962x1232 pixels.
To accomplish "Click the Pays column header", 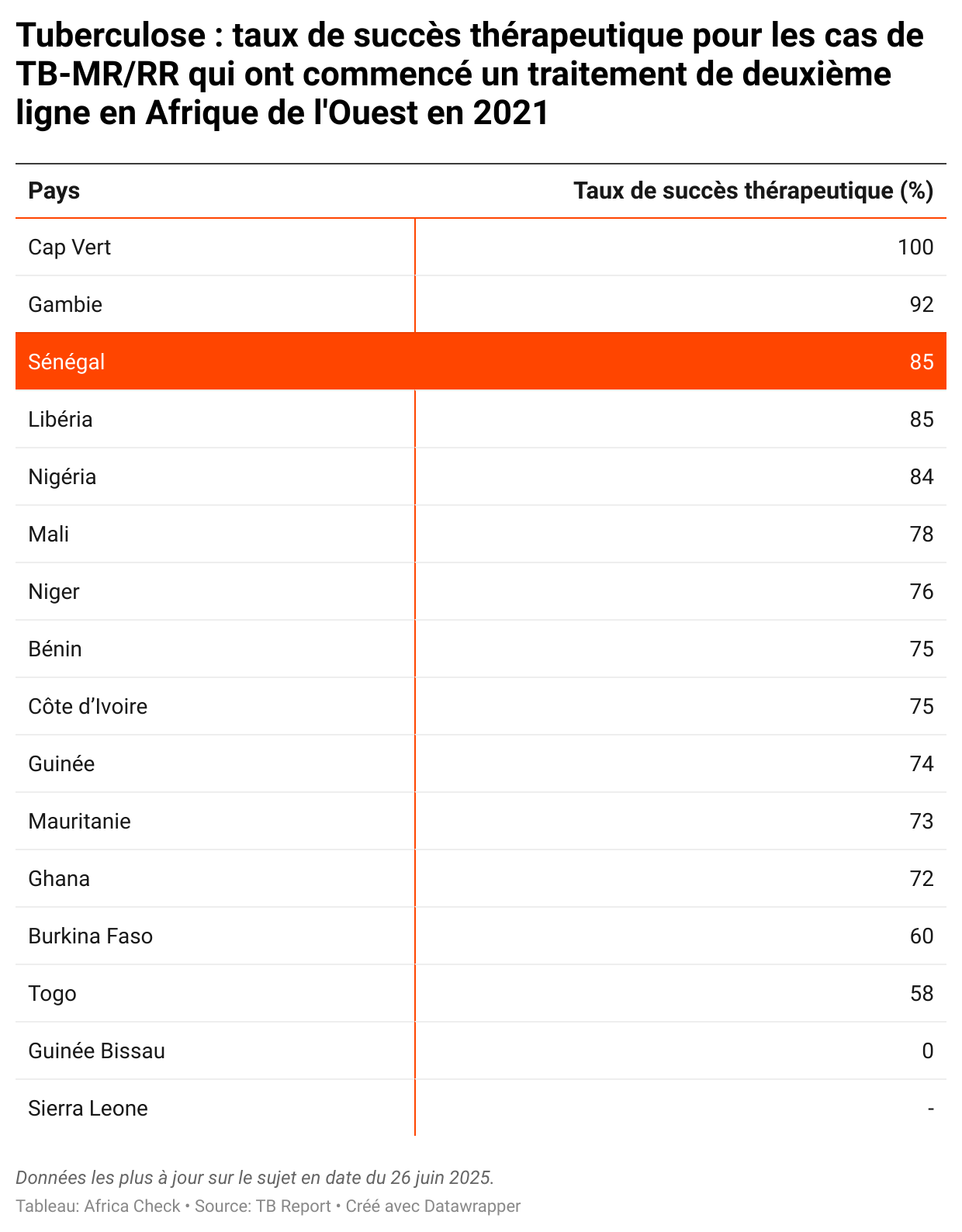I will pos(54,191).
